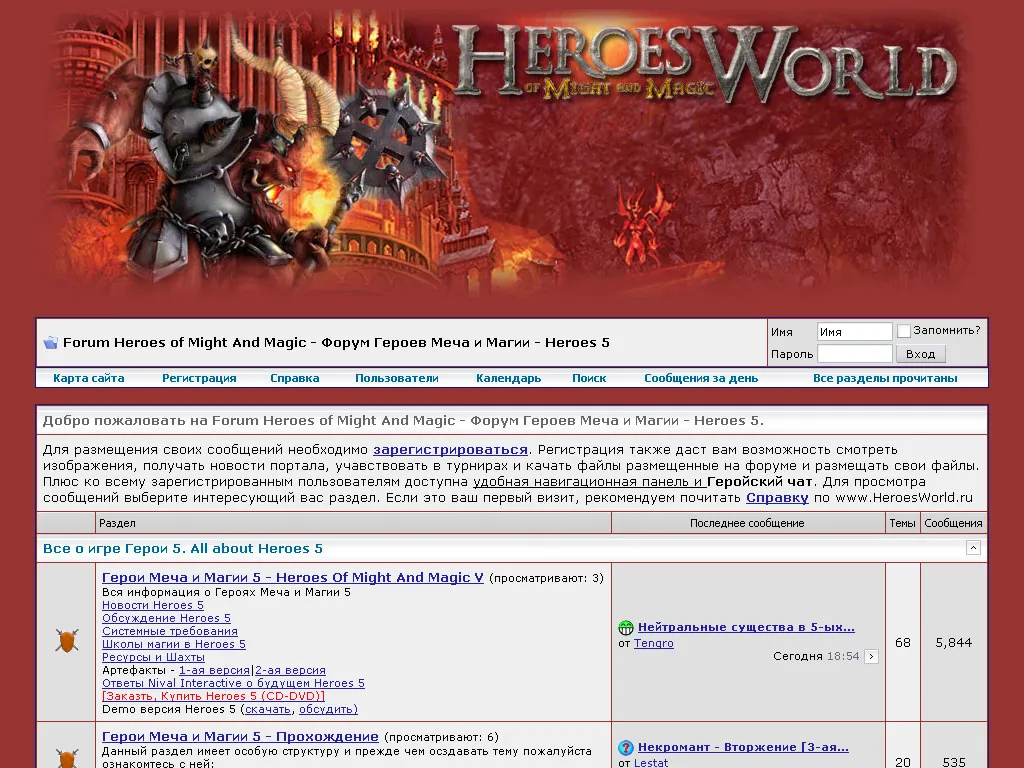Click the Темы column header
This screenshot has width=1024, height=768.
coord(903,523)
